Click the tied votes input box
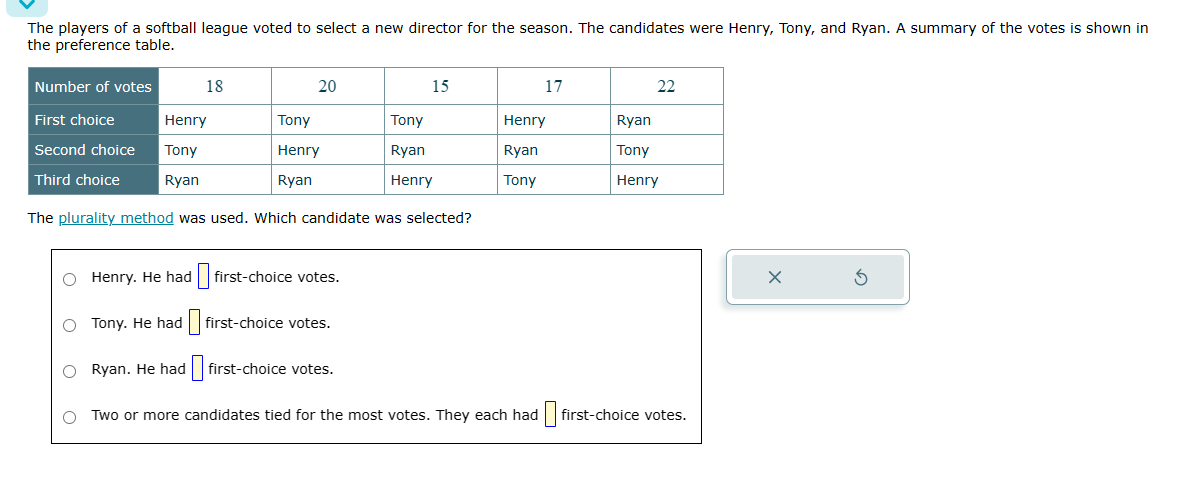Image resolution: width=1179 pixels, height=480 pixels. (550, 414)
